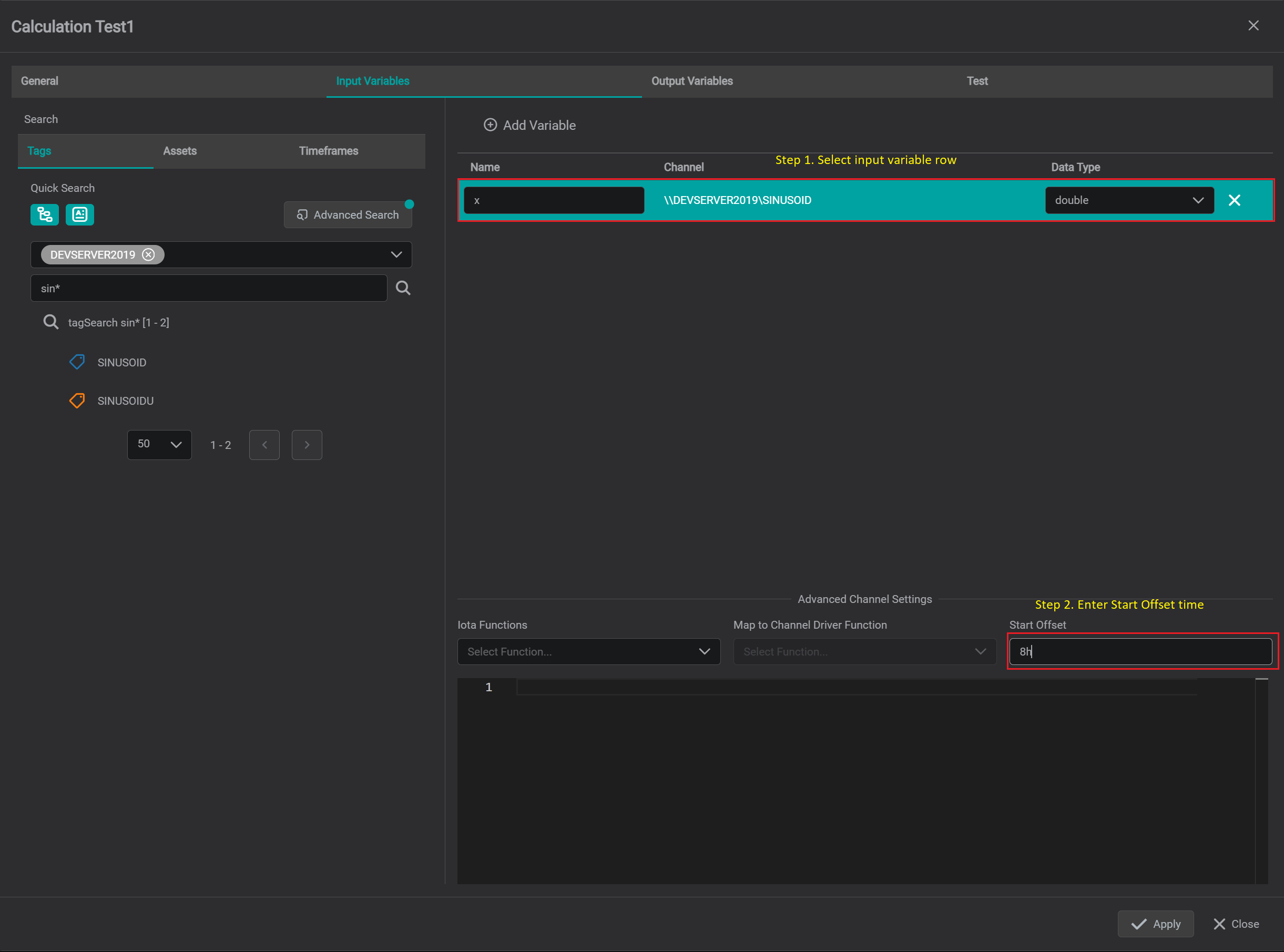Click line 1 of the code editor
Screen dimensions: 1284x952
point(857,687)
